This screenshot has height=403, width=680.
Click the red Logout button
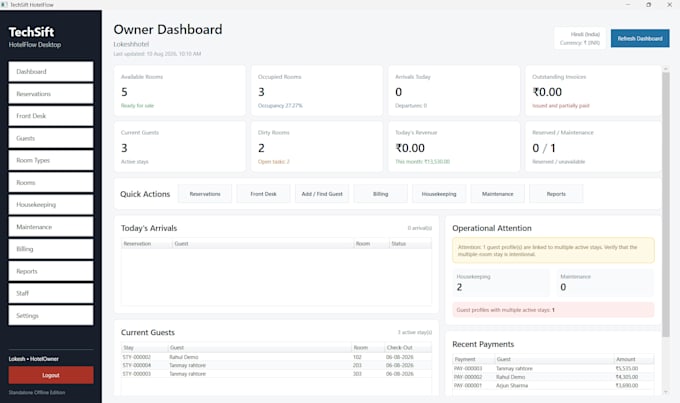click(51, 375)
